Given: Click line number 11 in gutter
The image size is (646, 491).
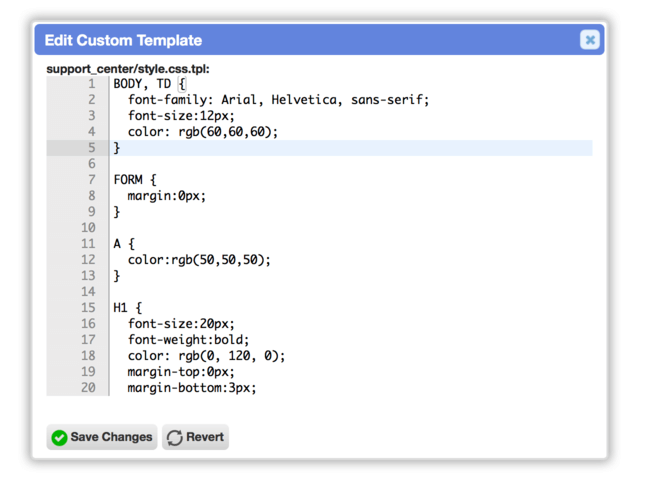Looking at the screenshot, I should pos(88,244).
